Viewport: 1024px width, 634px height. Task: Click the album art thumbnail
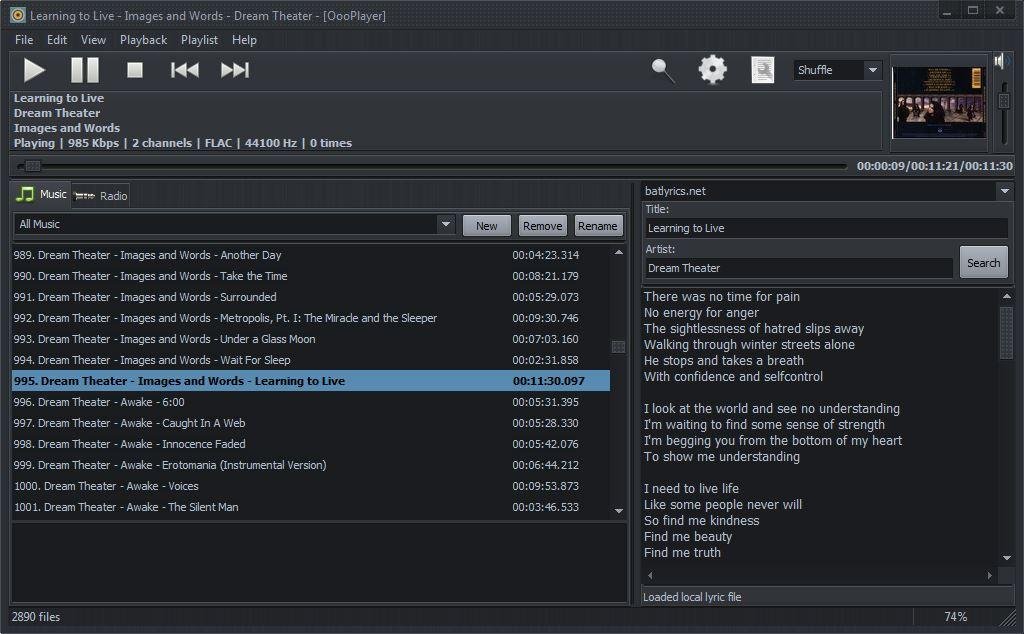939,102
